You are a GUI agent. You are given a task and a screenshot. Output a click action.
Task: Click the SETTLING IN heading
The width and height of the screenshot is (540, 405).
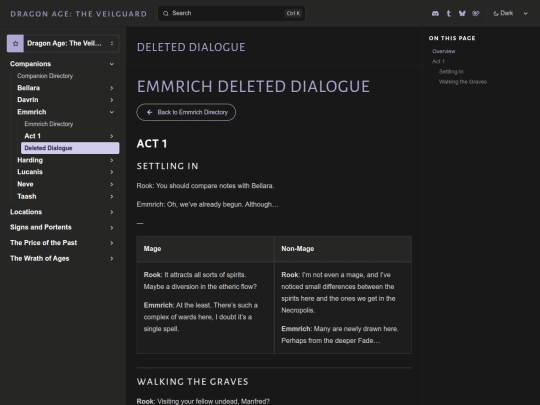click(x=167, y=166)
